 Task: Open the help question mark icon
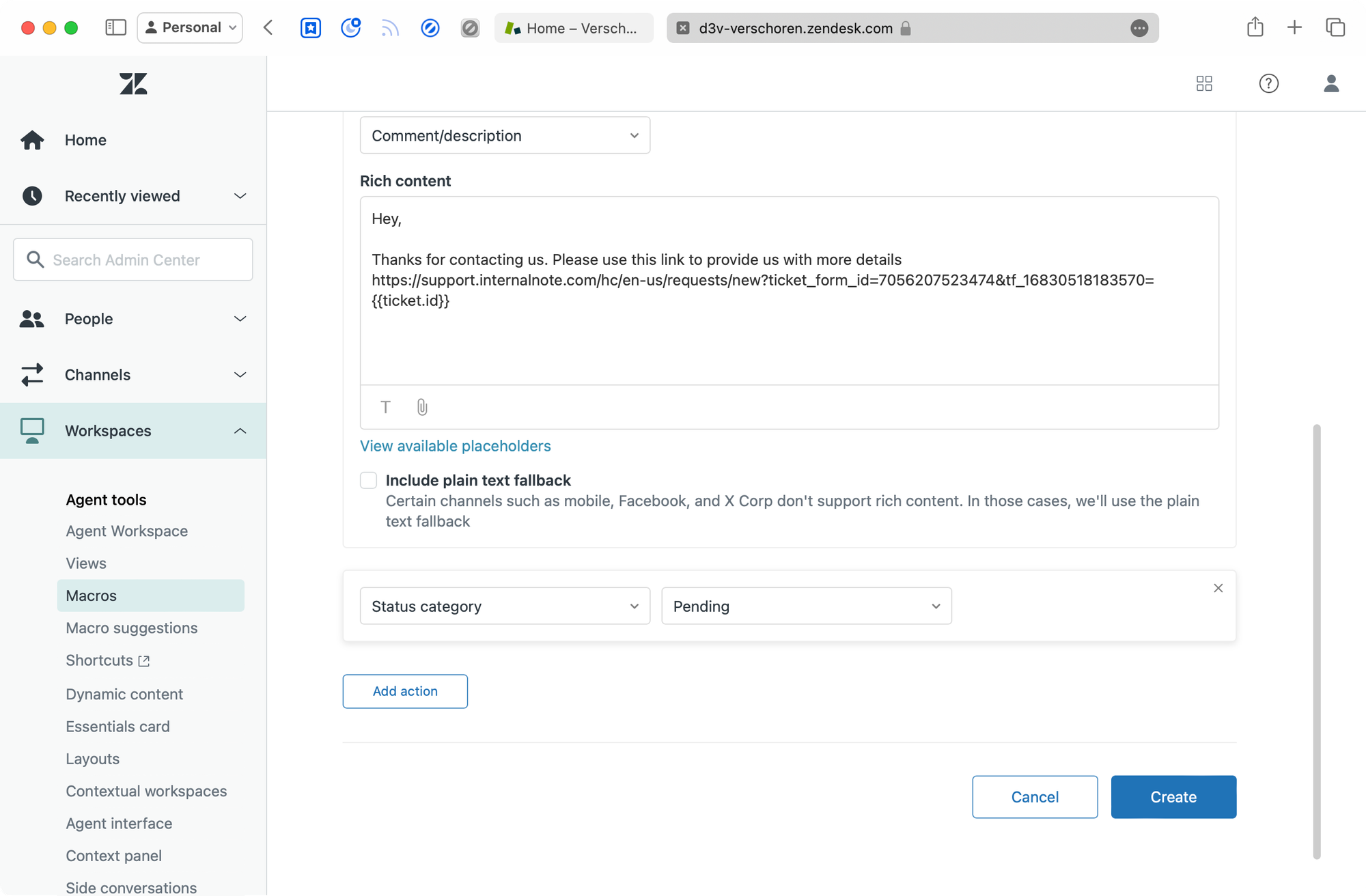coord(1268,83)
